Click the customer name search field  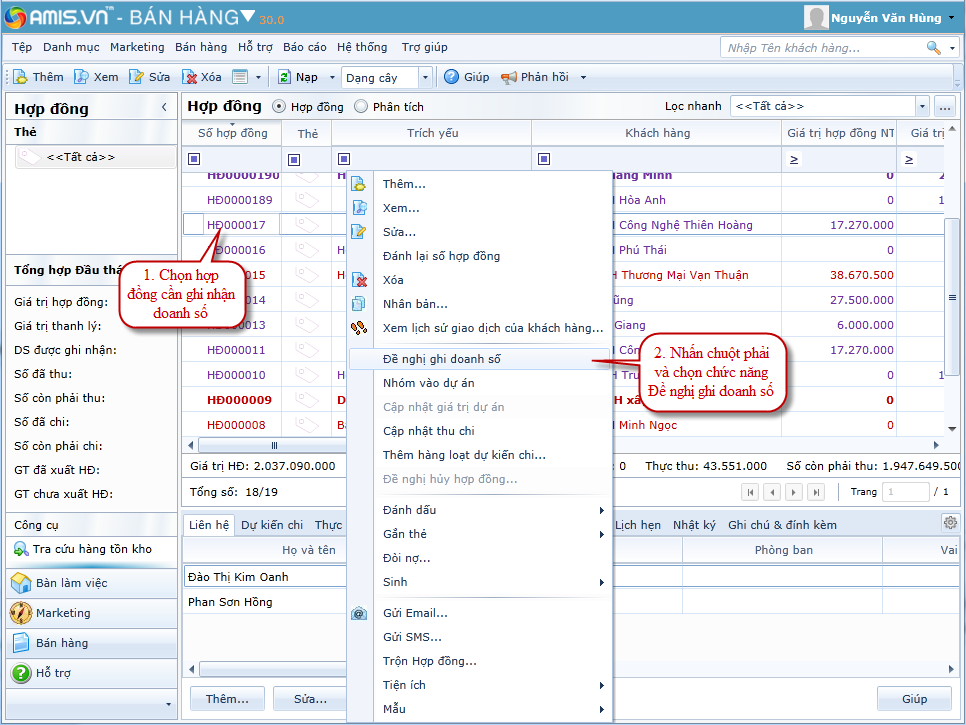pos(822,47)
